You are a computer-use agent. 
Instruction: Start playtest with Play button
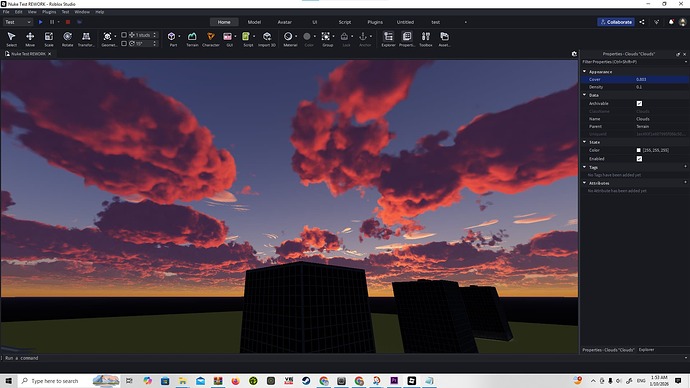40,22
